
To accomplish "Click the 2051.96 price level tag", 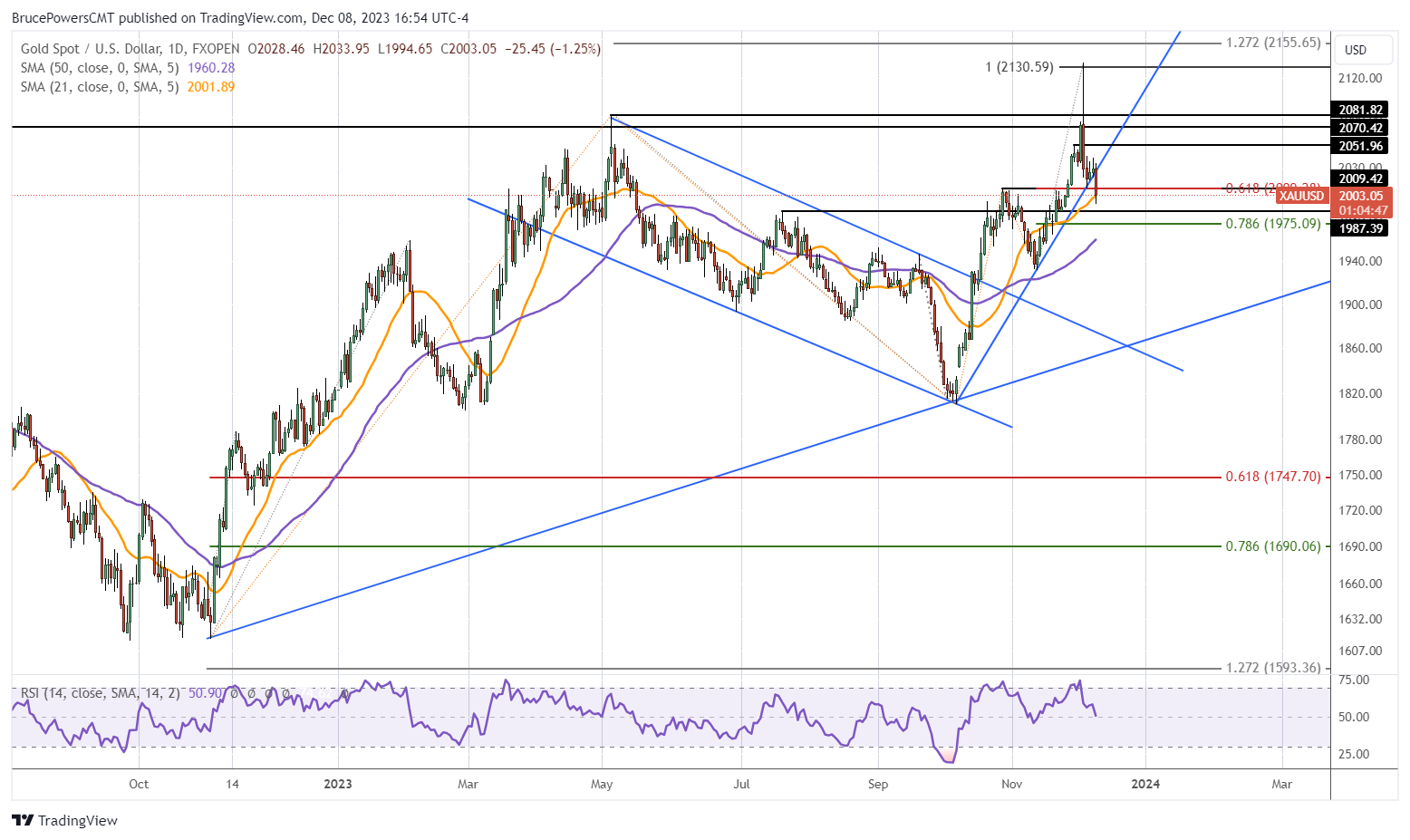I will (1360, 147).
